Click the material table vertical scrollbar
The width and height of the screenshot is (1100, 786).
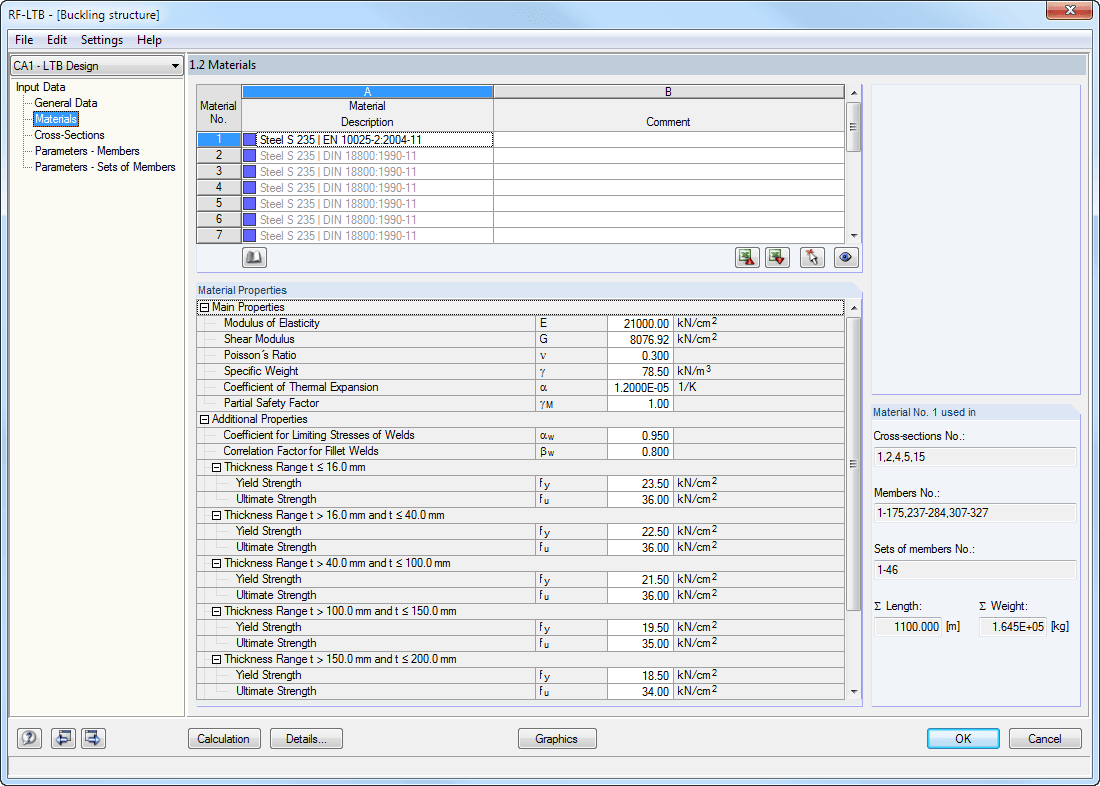(x=854, y=164)
